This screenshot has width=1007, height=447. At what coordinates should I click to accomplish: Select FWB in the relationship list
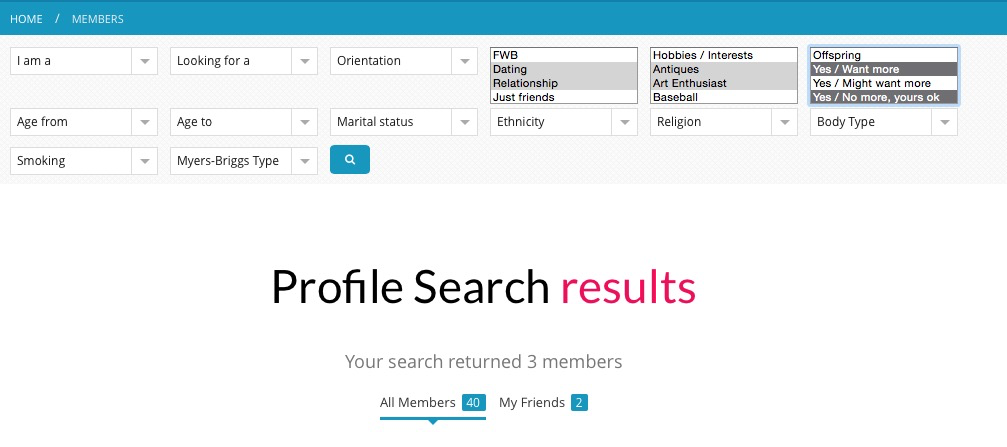click(x=563, y=55)
